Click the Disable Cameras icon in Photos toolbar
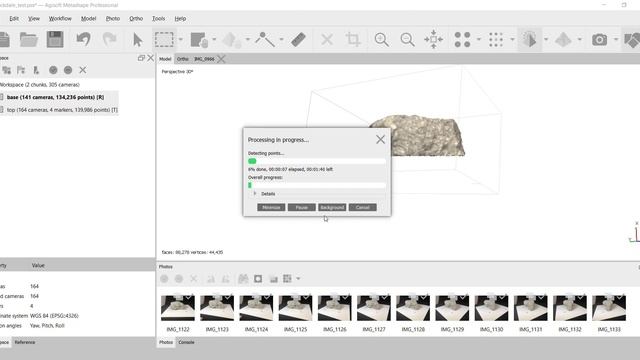640x360 pixels. click(179, 279)
